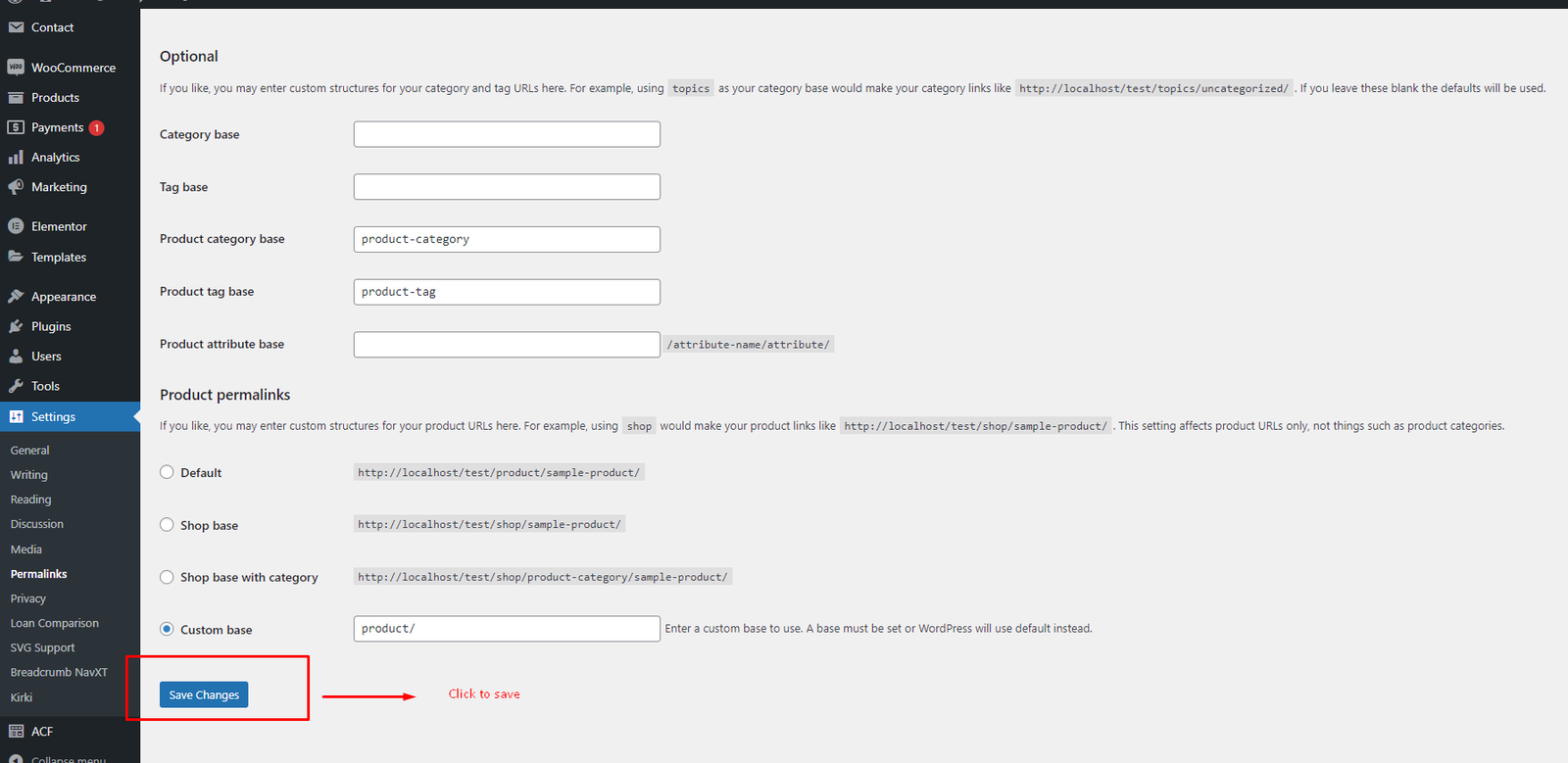Open Analytics via its bar-chart icon
The width and height of the screenshot is (1568, 763).
point(16,157)
